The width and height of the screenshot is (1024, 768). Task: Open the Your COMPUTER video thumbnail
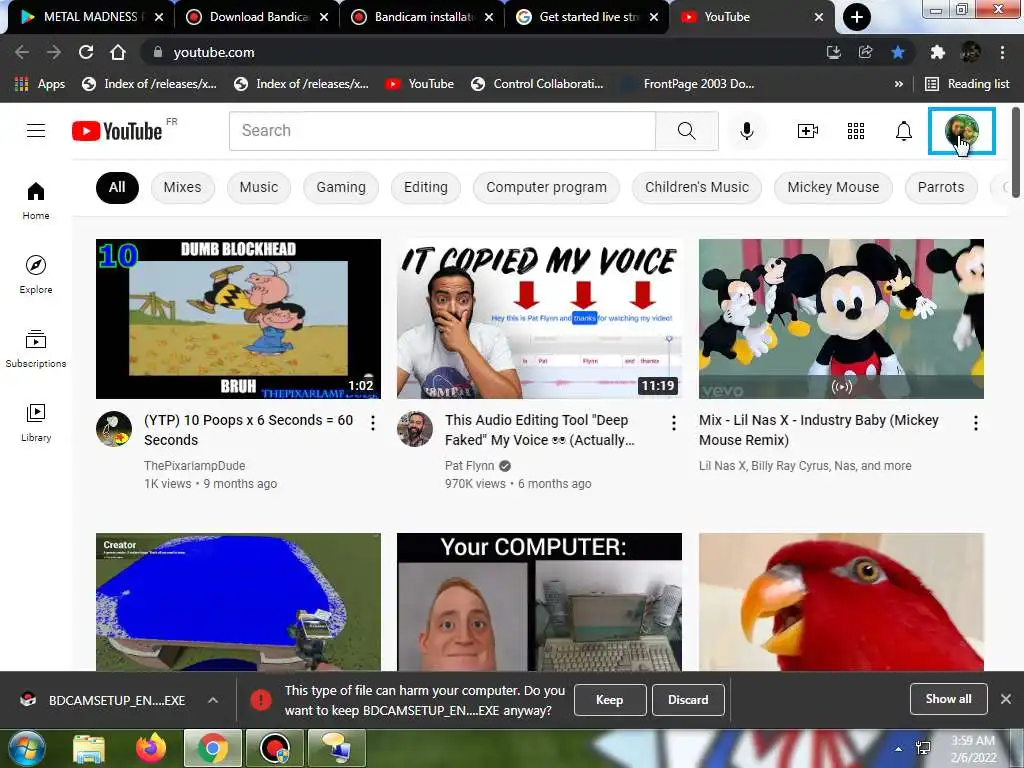click(x=539, y=602)
